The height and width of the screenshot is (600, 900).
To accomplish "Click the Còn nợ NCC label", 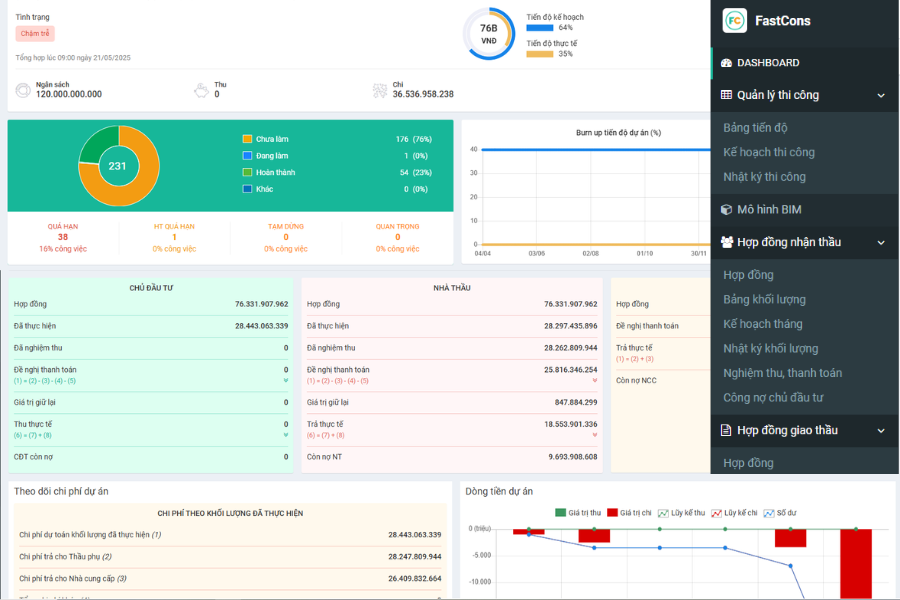I will point(636,381).
